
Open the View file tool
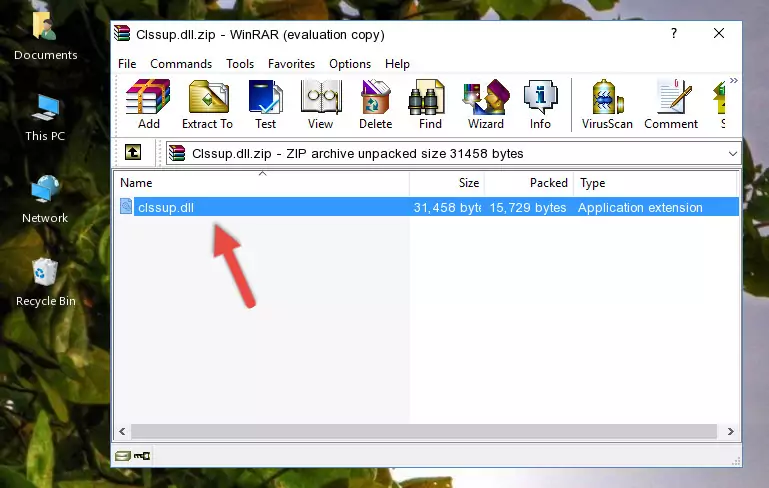pyautogui.click(x=321, y=104)
